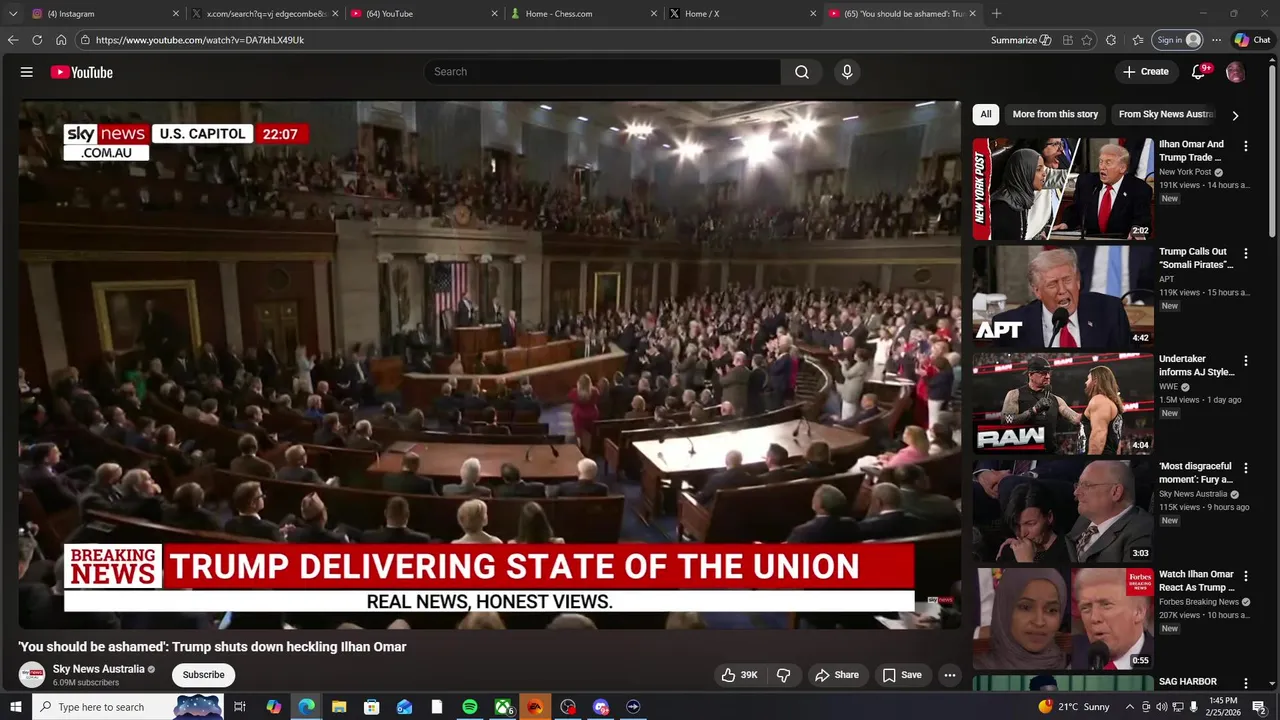The image size is (1280, 720).
Task: Click the Create button
Action: pos(1146,72)
